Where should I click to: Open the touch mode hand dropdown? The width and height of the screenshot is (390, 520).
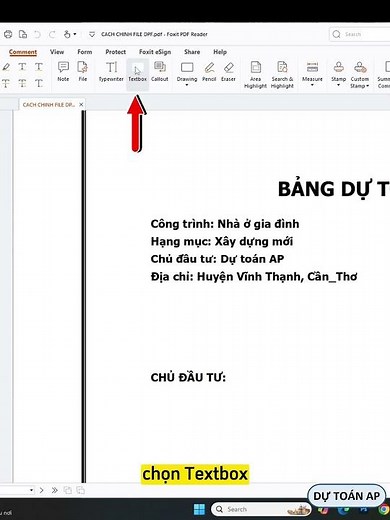(69, 34)
